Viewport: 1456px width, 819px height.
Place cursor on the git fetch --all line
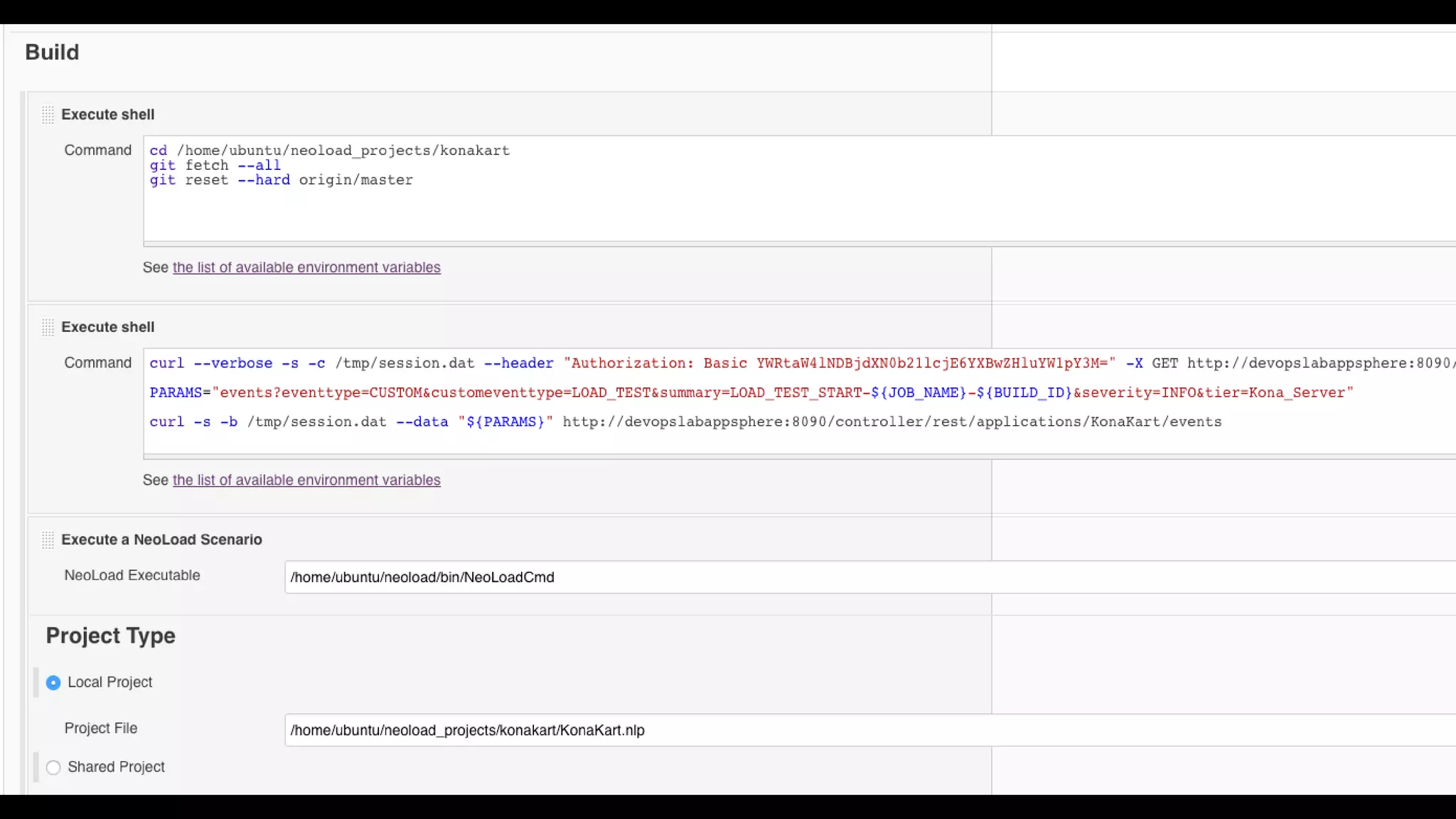point(215,166)
